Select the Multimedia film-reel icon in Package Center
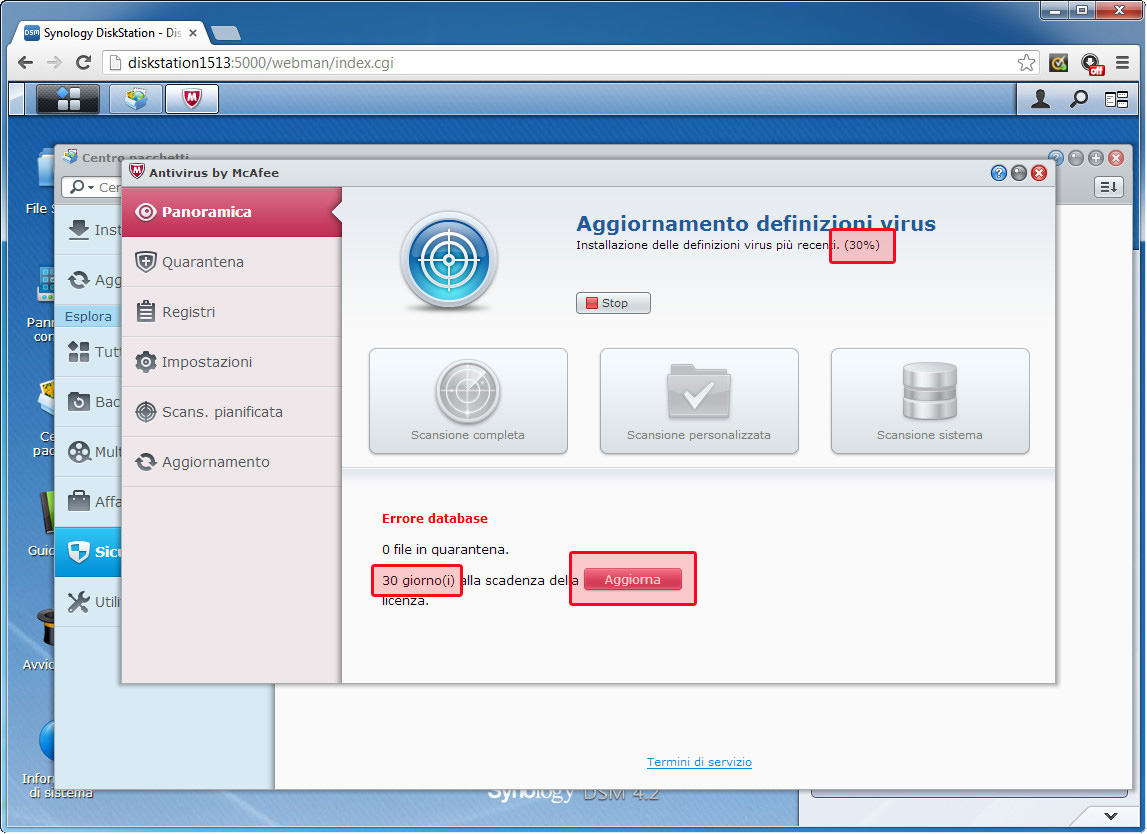This screenshot has height=834, width=1147. (78, 451)
